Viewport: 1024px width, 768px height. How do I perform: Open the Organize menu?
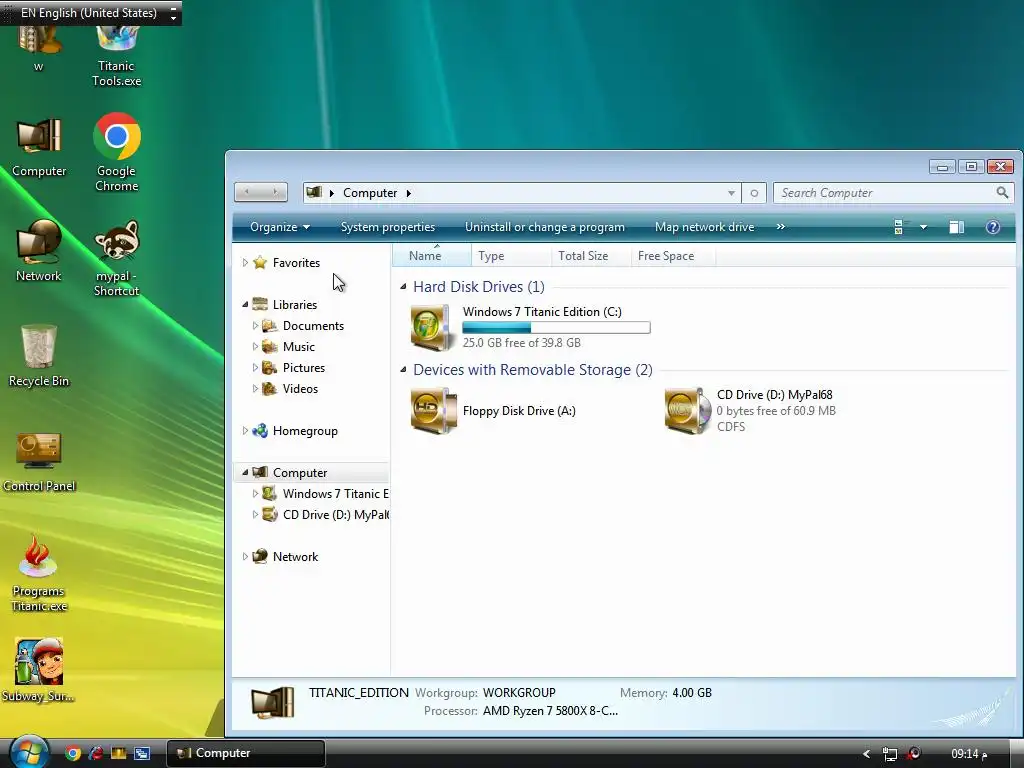coord(280,227)
